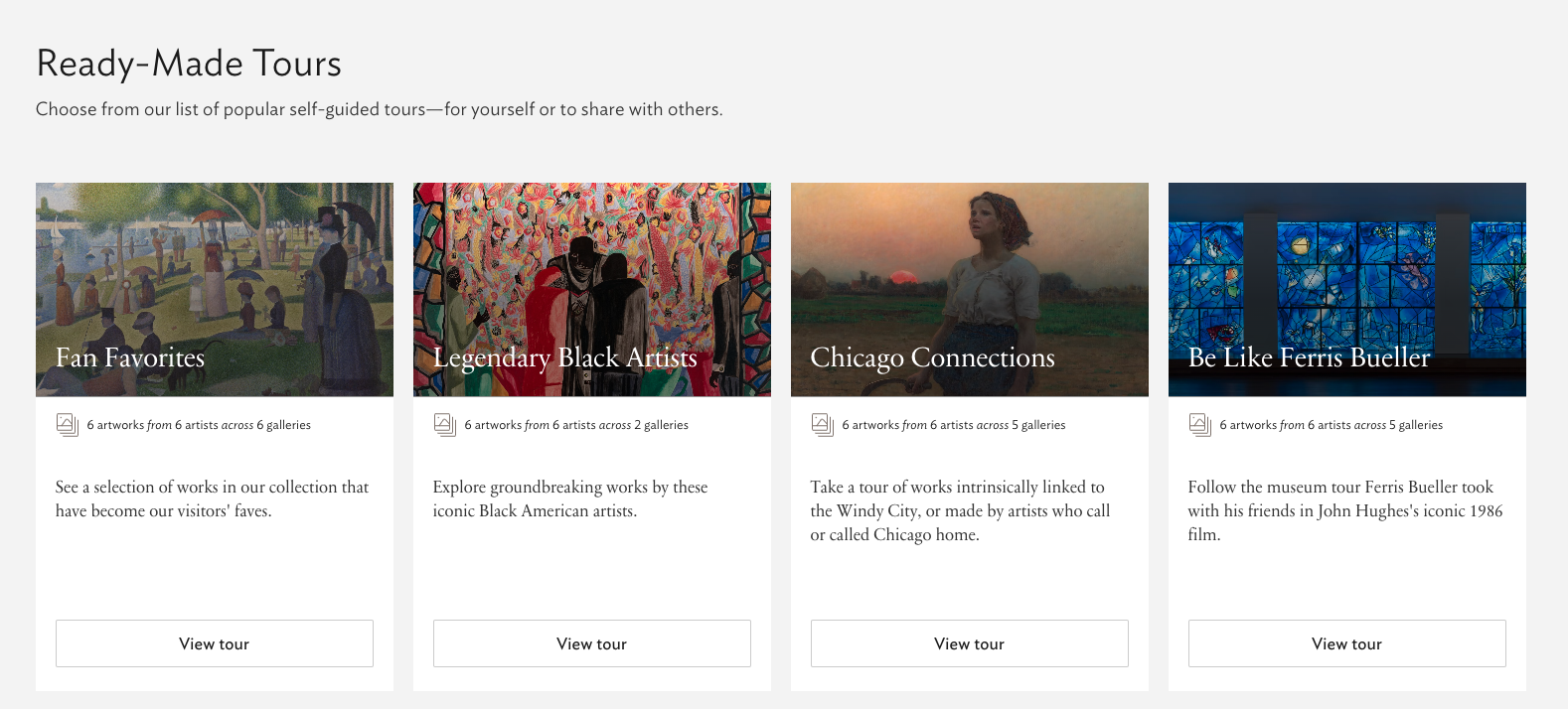Click the 2 galleries text on Legendary Black Artists

coord(664,424)
